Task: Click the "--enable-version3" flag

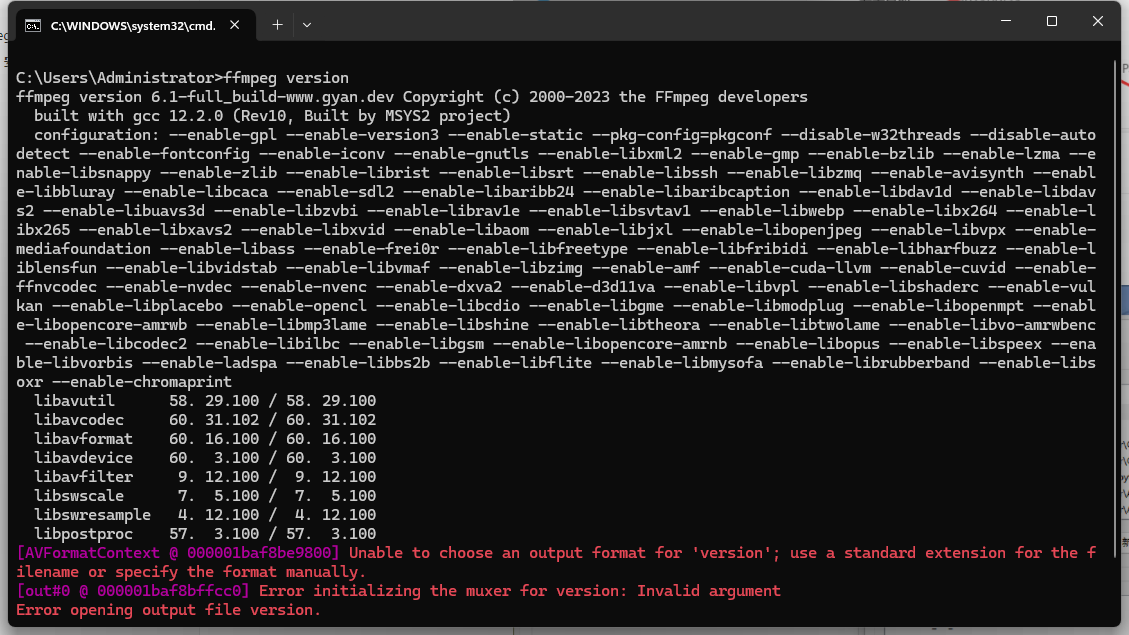Action: point(362,135)
